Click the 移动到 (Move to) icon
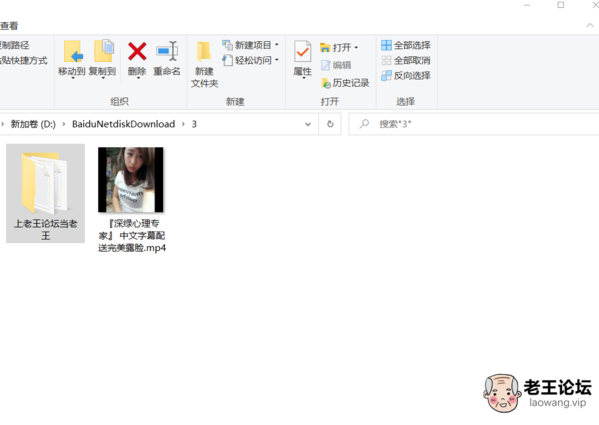The image size is (599, 425). coord(73,52)
